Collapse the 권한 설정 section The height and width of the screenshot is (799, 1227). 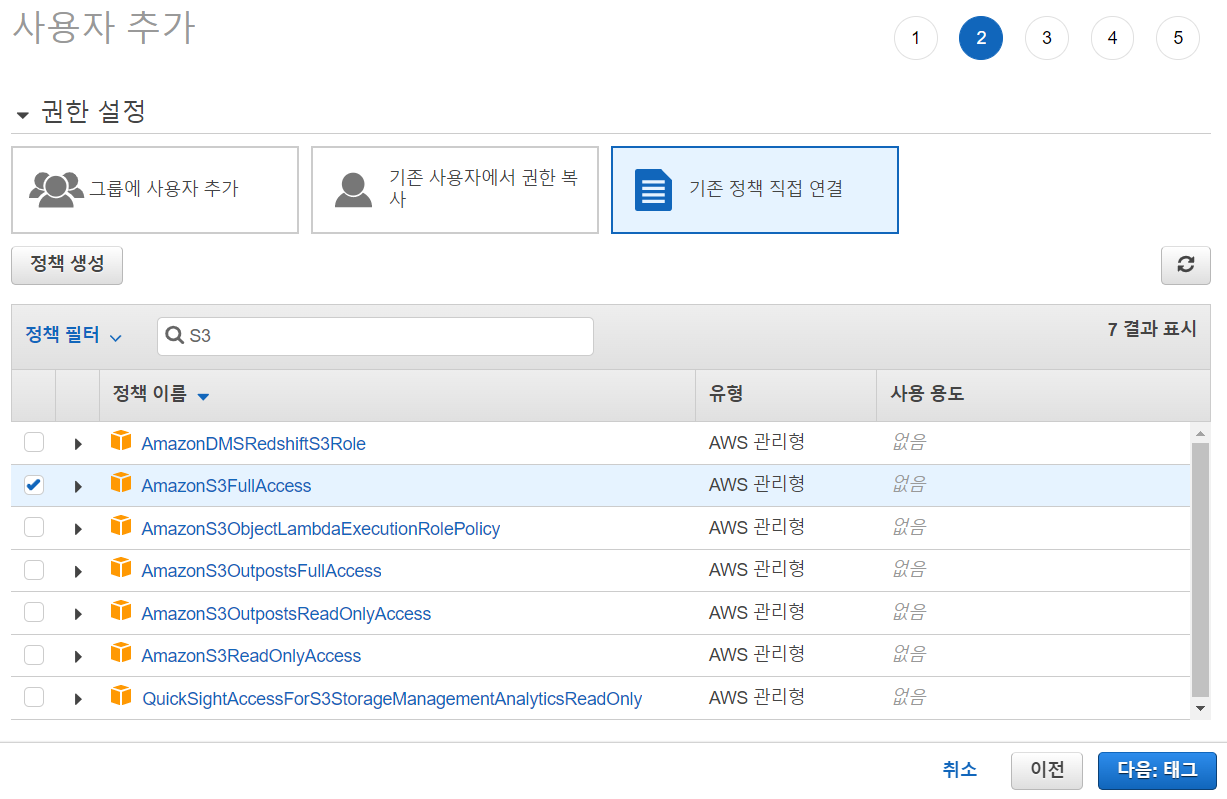pos(22,114)
